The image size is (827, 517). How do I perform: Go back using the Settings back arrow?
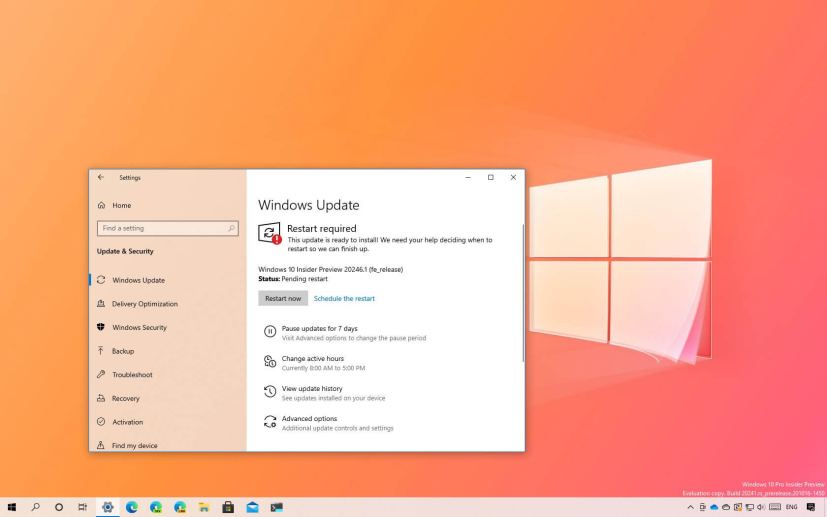100,177
